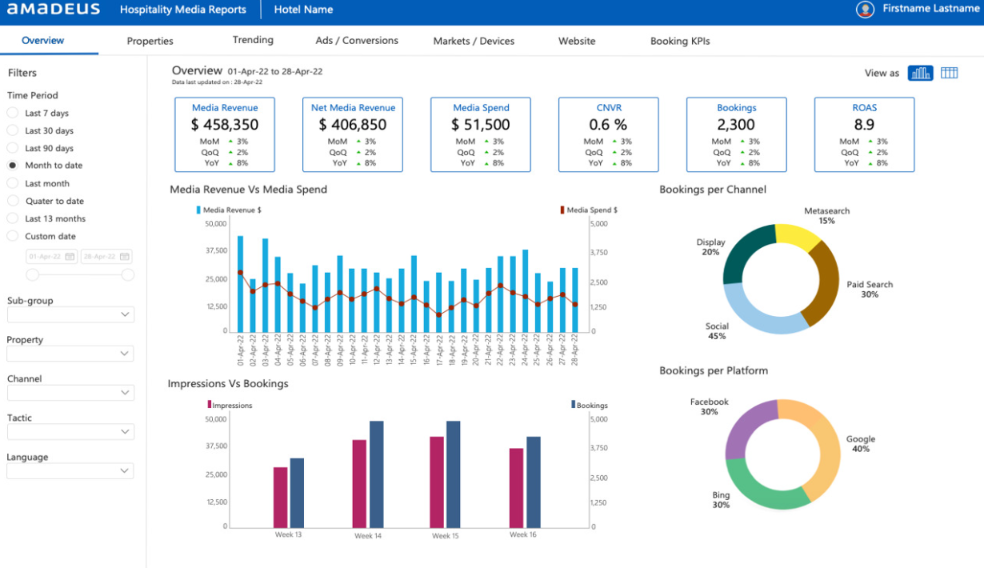Click 'Impressions Vs Bookings' chart title

pyautogui.click(x=228, y=383)
